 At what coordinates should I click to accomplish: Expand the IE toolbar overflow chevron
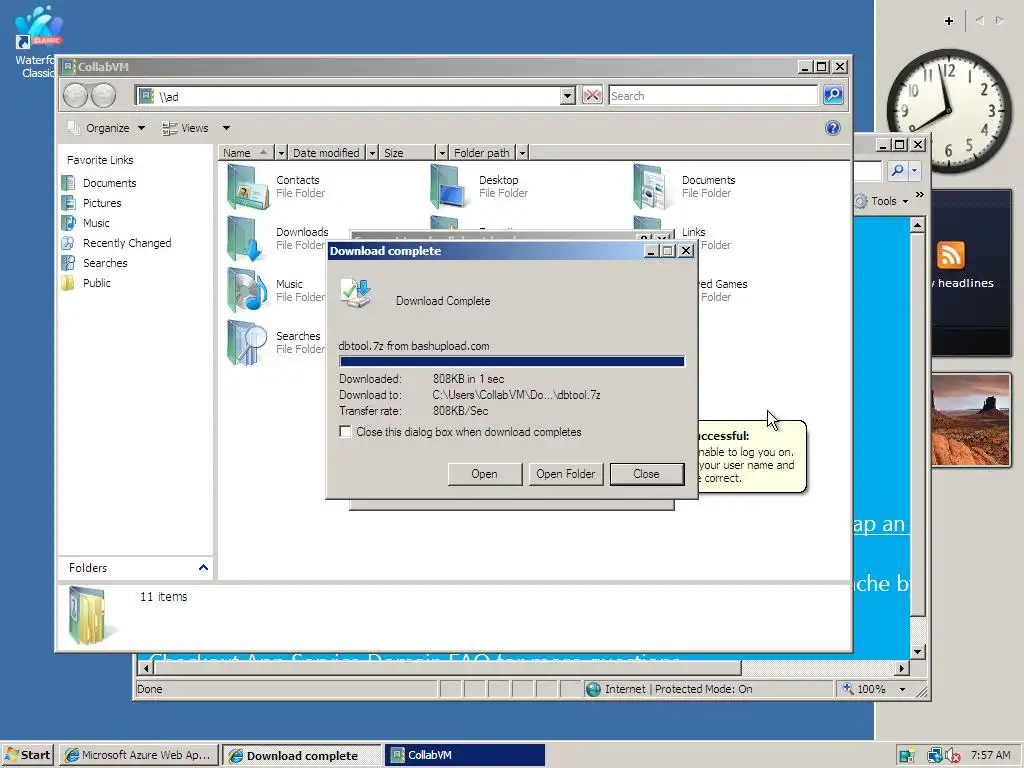(920, 195)
